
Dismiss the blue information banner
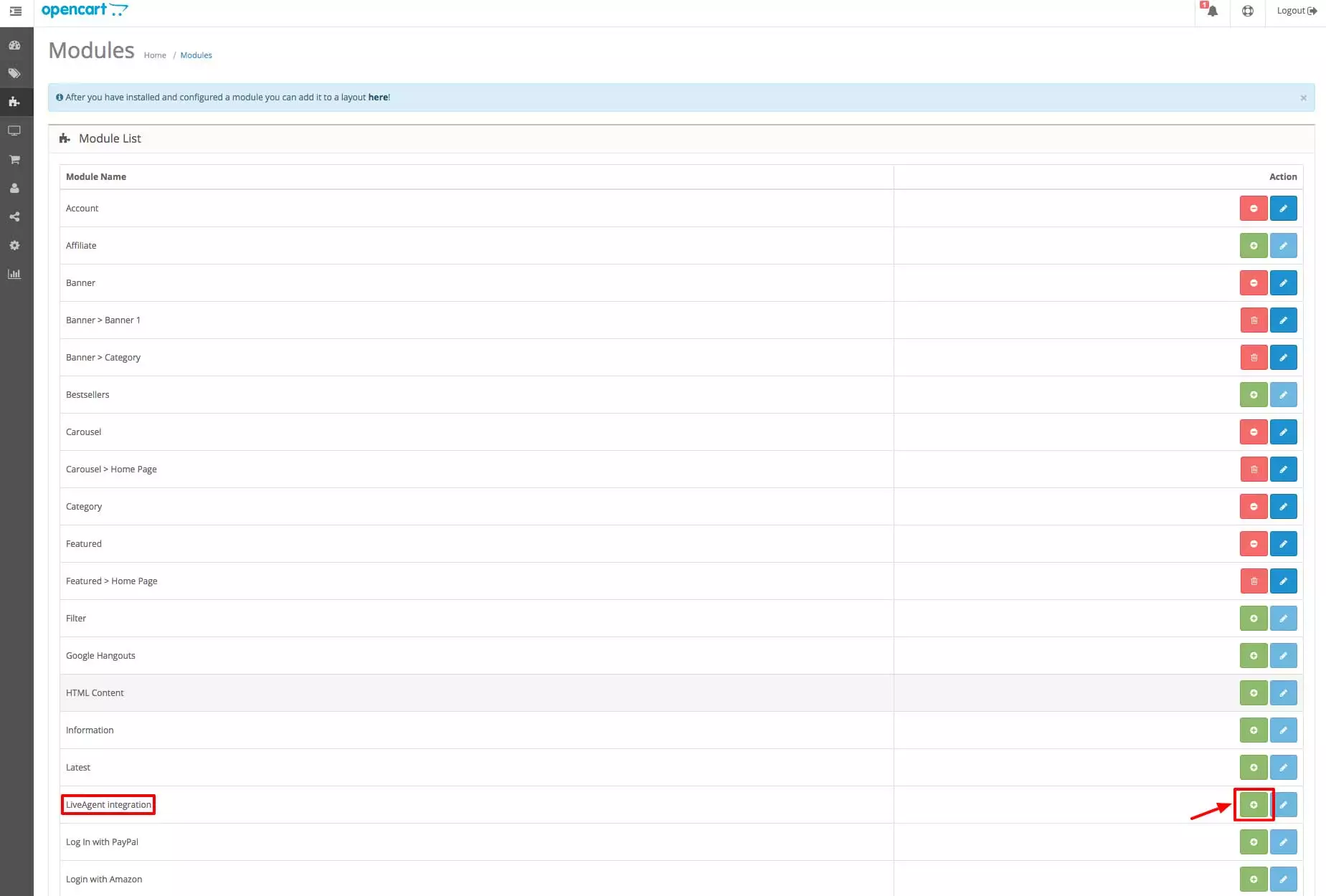[1302, 98]
